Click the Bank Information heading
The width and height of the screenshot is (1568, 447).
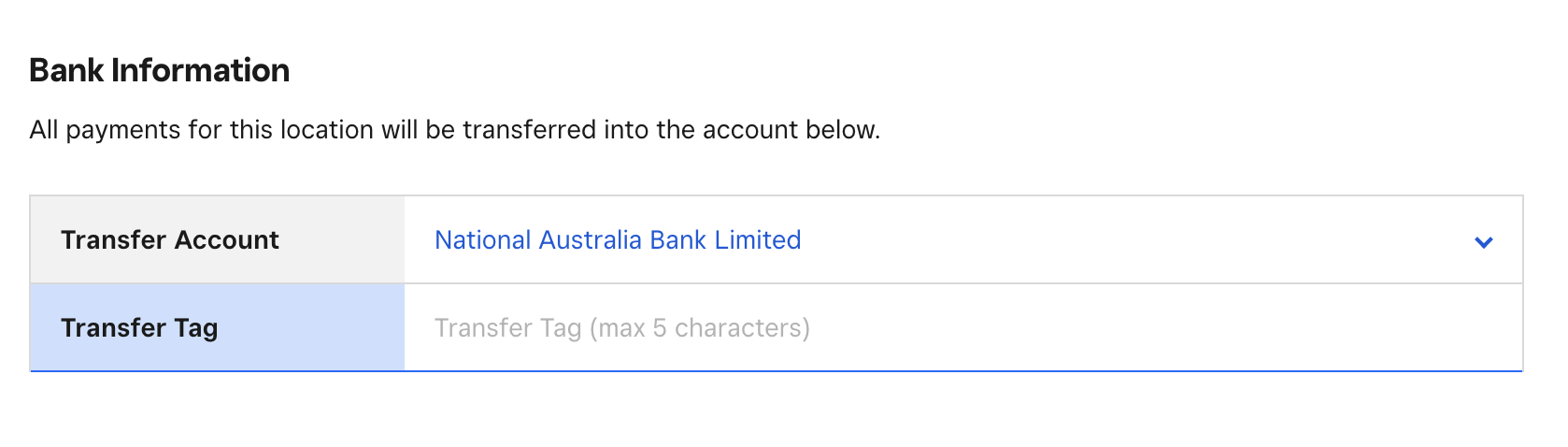point(160,70)
